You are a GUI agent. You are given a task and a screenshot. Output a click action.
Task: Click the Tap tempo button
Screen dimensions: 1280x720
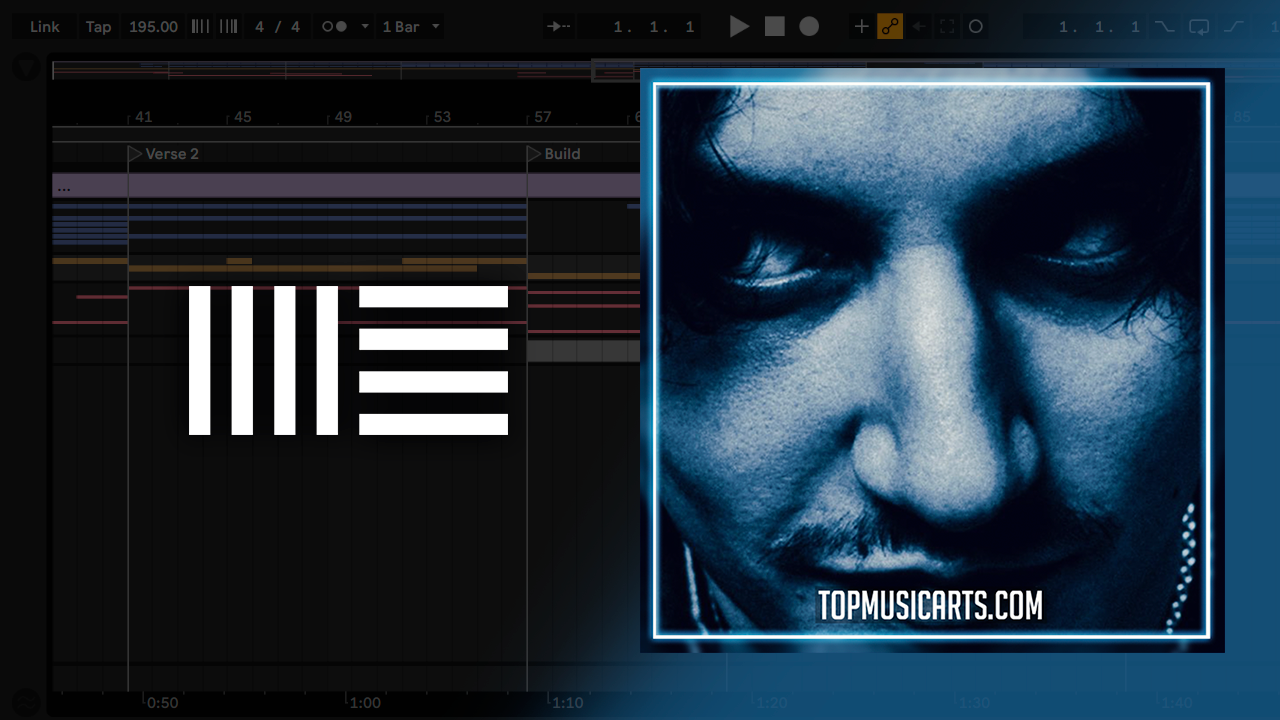click(98, 27)
